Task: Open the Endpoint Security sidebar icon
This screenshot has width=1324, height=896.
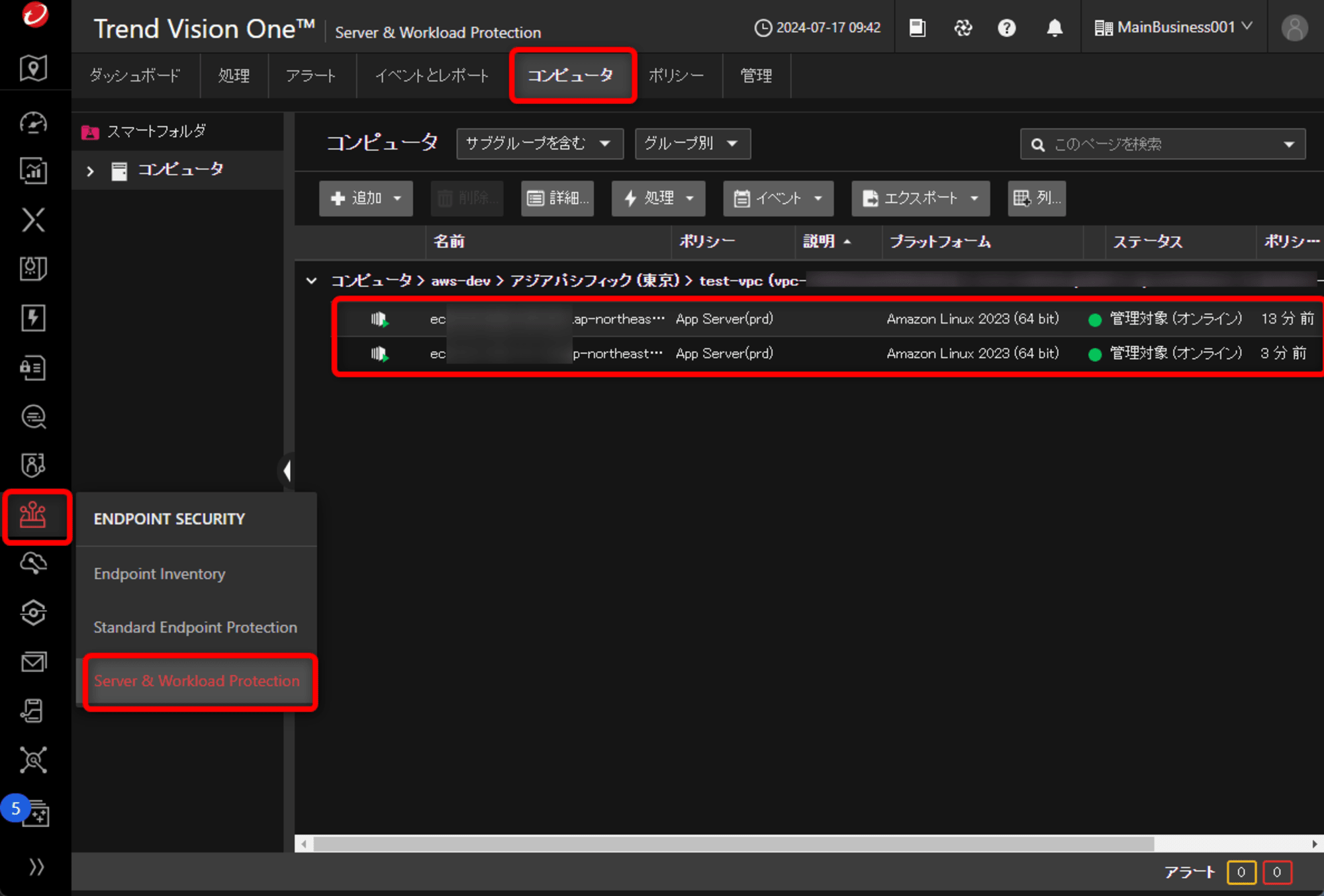Action: (x=34, y=515)
